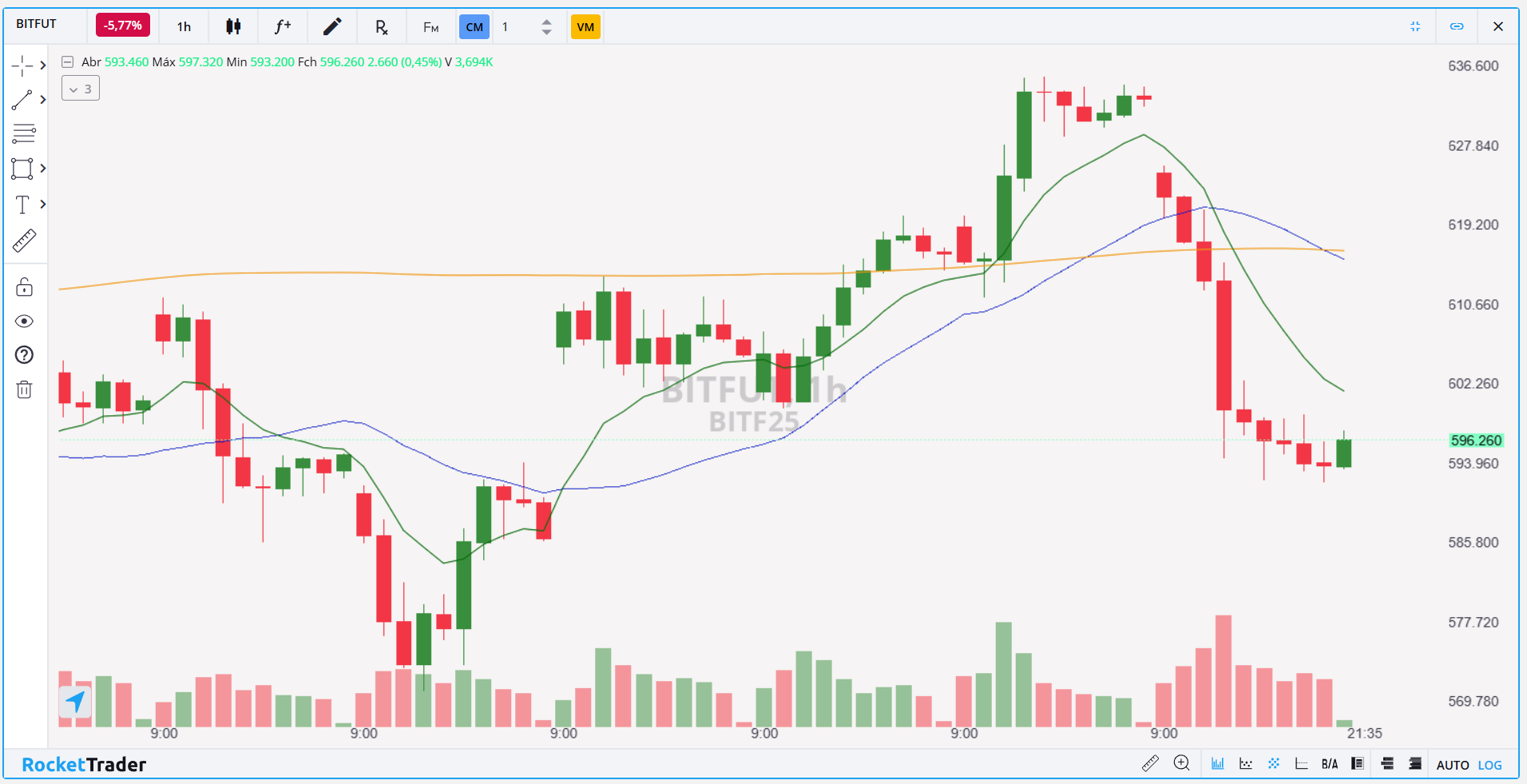Screen dimensions: 1527x784
Task: Select the rectangle shape tool
Action: [22, 168]
